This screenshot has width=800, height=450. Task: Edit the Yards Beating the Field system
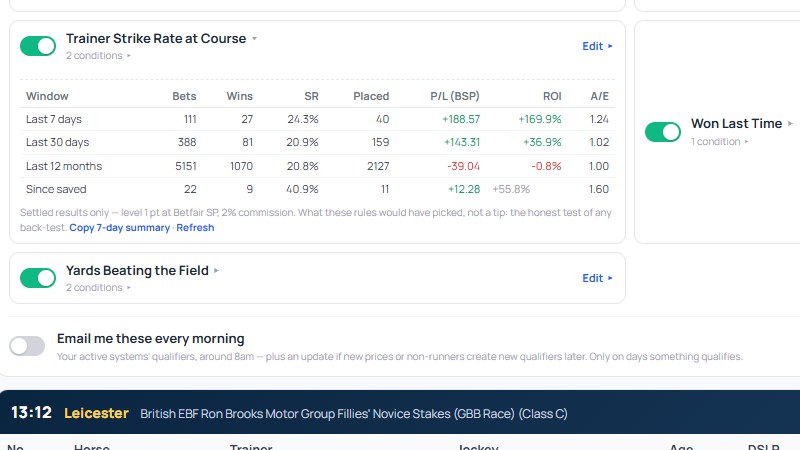[597, 279]
